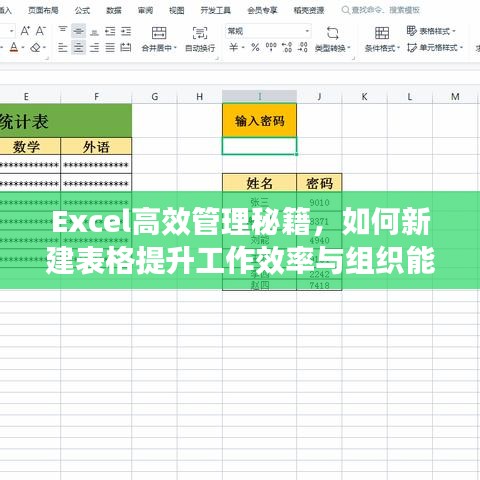Click the decrease font size icon

click(40, 31)
